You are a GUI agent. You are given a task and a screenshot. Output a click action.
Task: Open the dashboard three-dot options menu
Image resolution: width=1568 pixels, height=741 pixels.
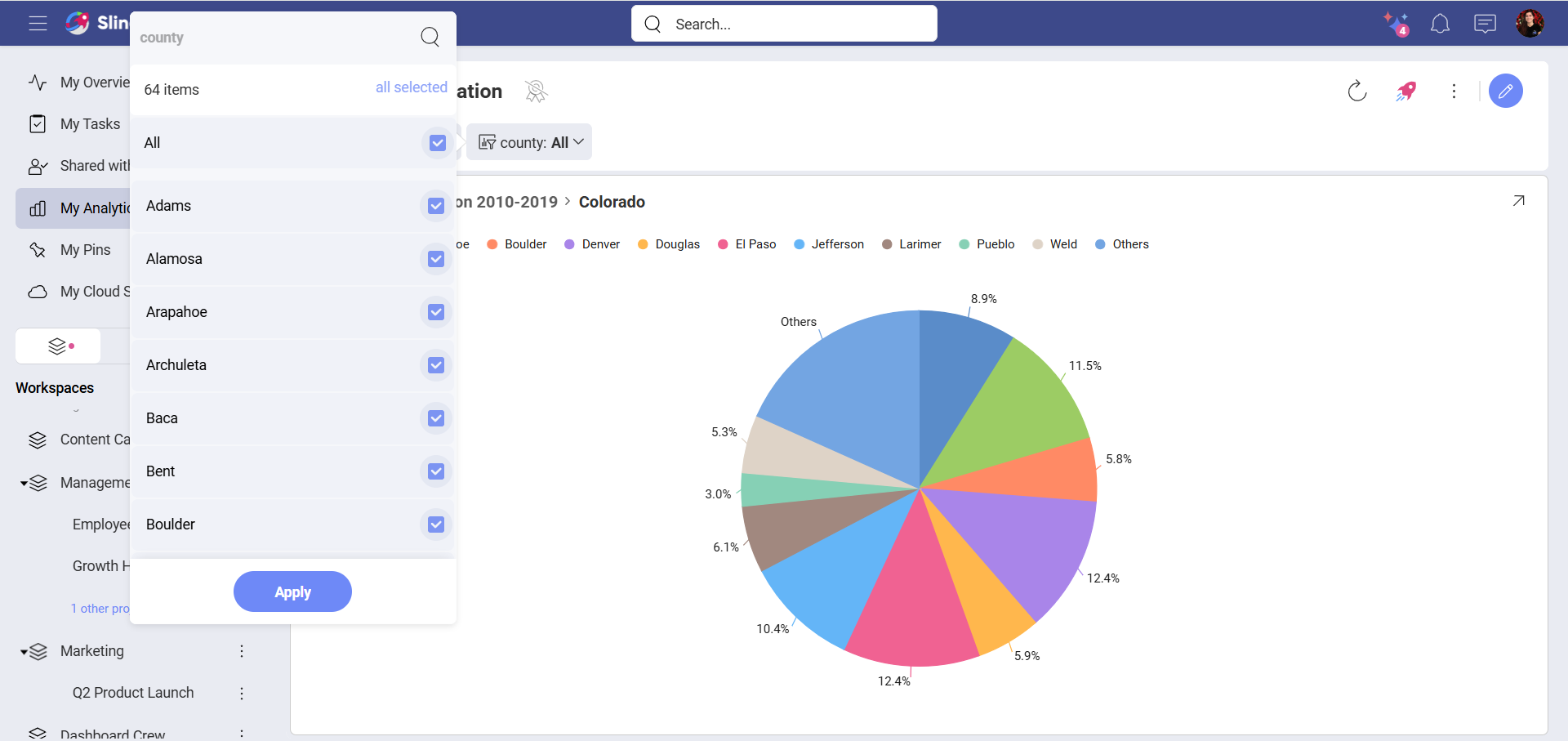tap(1454, 91)
